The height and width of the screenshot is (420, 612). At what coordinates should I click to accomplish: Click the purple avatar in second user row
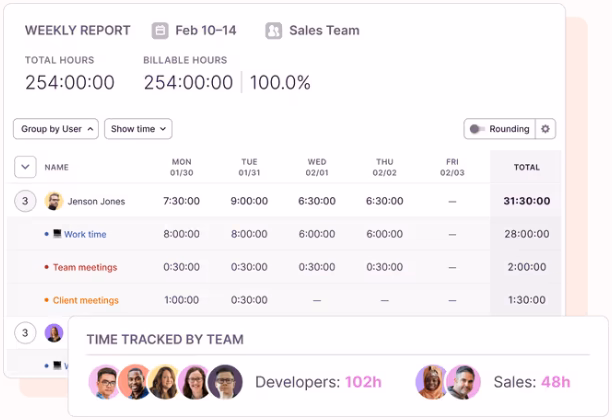coord(54,332)
